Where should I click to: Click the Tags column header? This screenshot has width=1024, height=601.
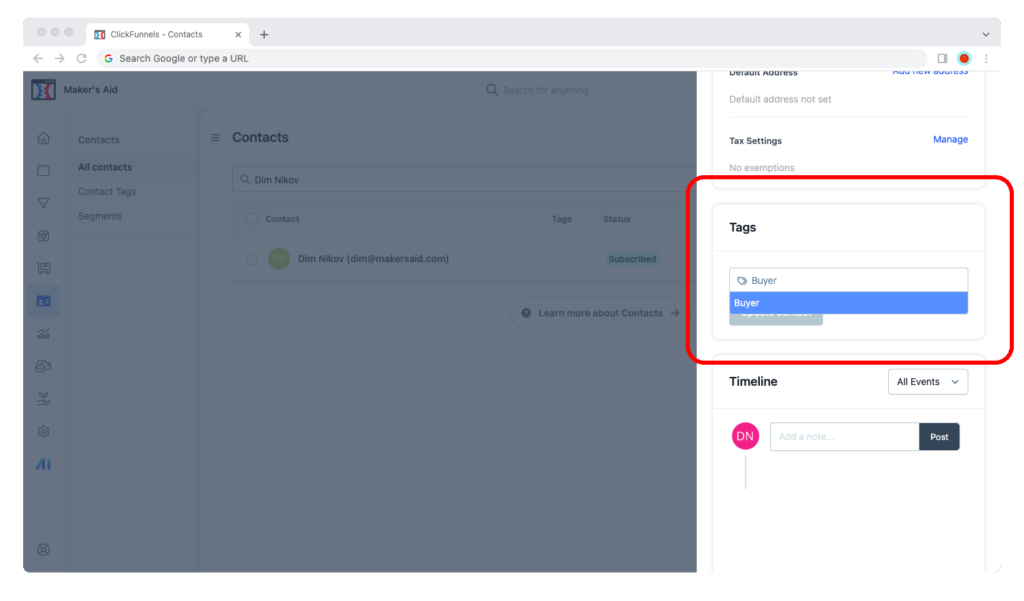click(562, 219)
